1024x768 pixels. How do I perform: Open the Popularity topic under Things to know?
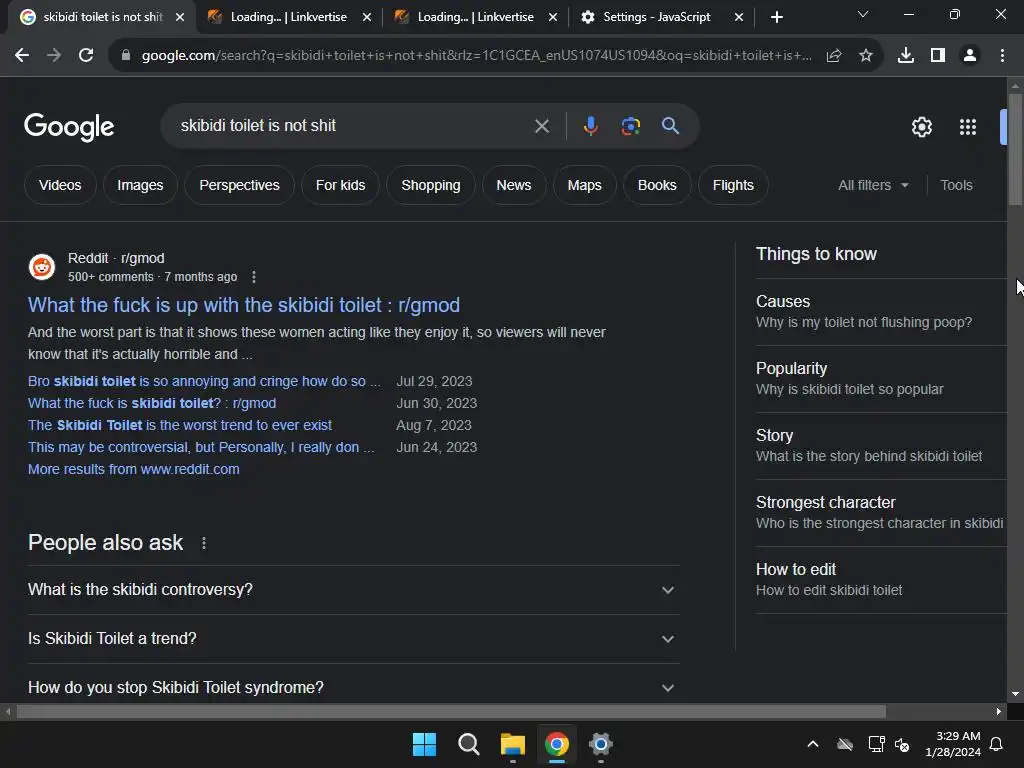(881, 379)
